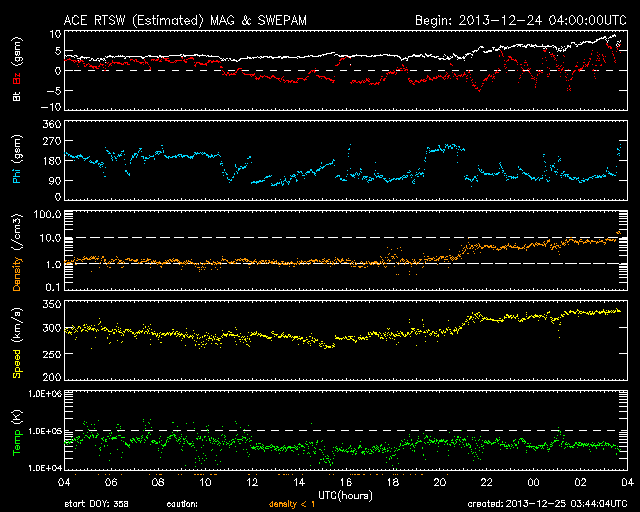The height and width of the screenshot is (512, 640).
Task: Click the '300' tick label on the Speed axis
Action: click(52, 328)
